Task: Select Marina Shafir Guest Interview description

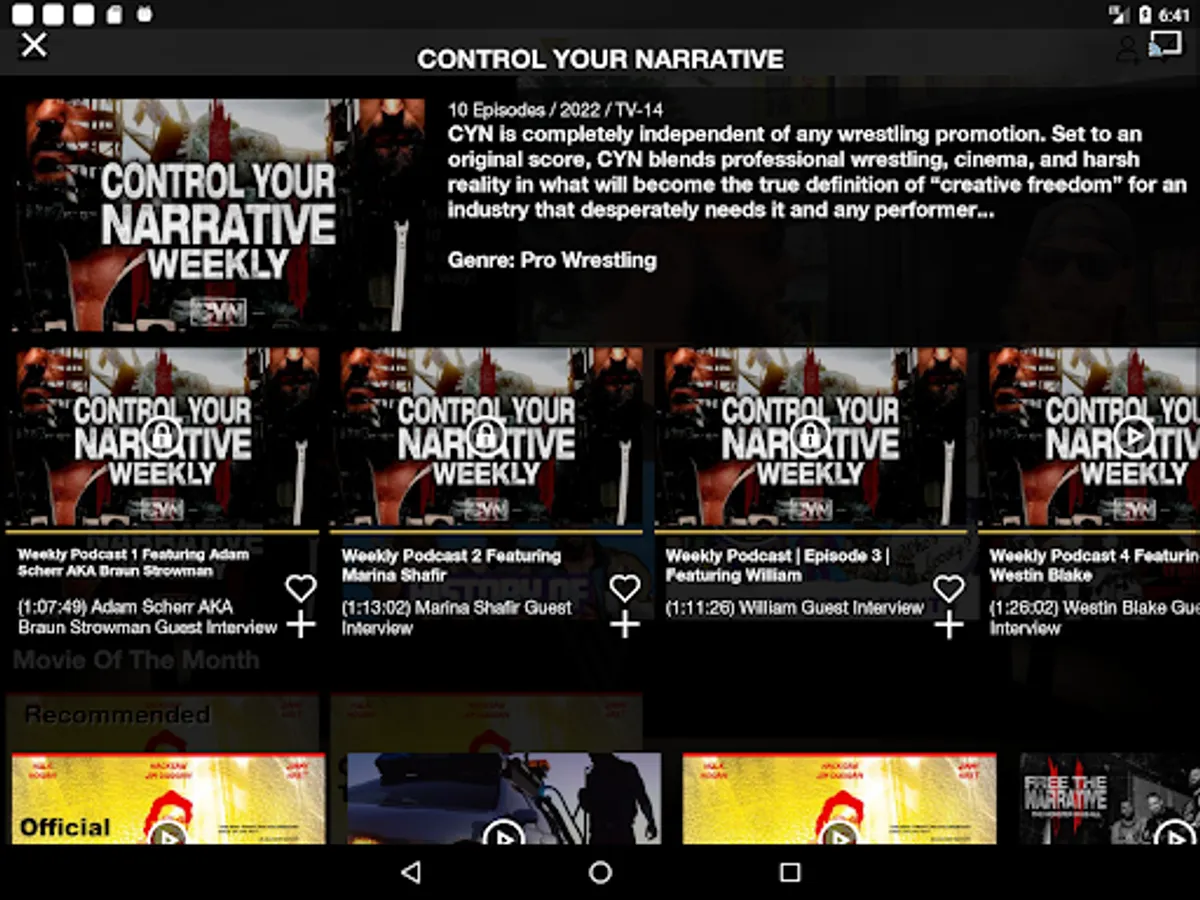Action: pos(457,617)
